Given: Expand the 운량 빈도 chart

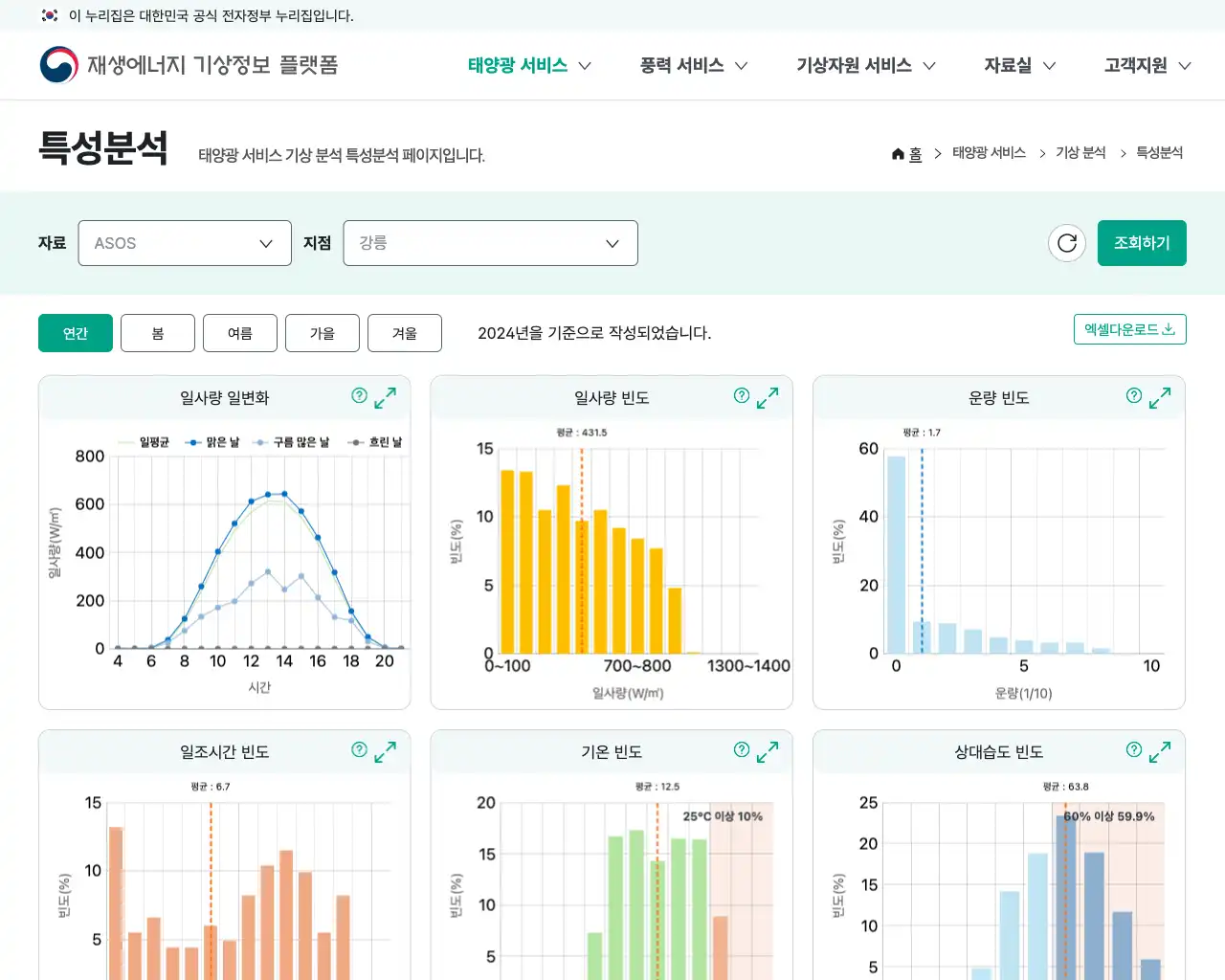Looking at the screenshot, I should pos(1160,395).
